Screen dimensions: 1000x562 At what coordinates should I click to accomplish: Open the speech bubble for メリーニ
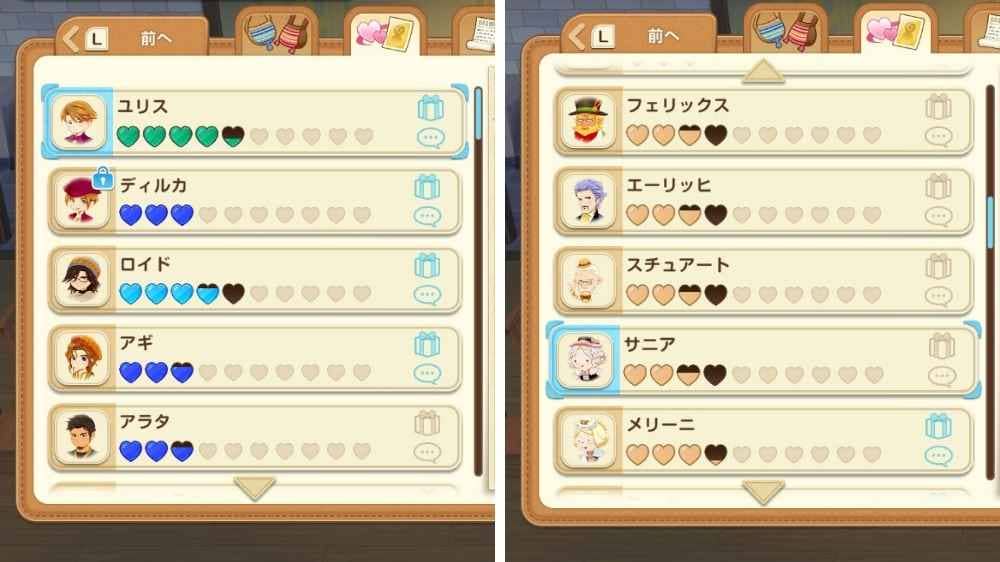(x=938, y=455)
